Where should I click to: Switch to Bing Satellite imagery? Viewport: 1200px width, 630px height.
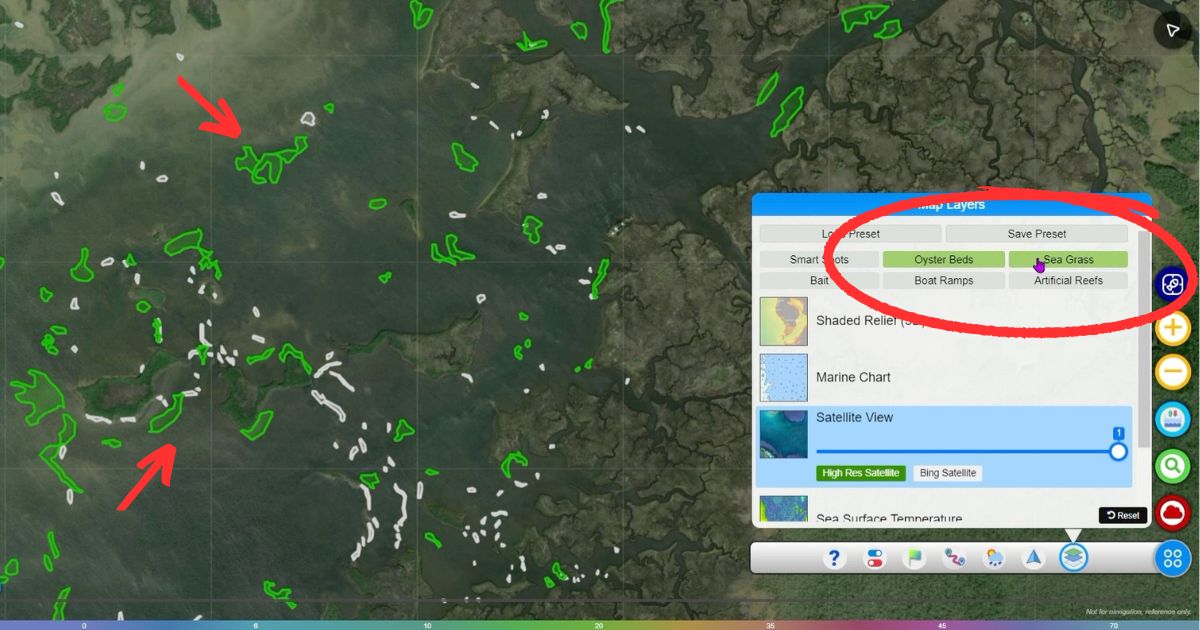click(947, 473)
